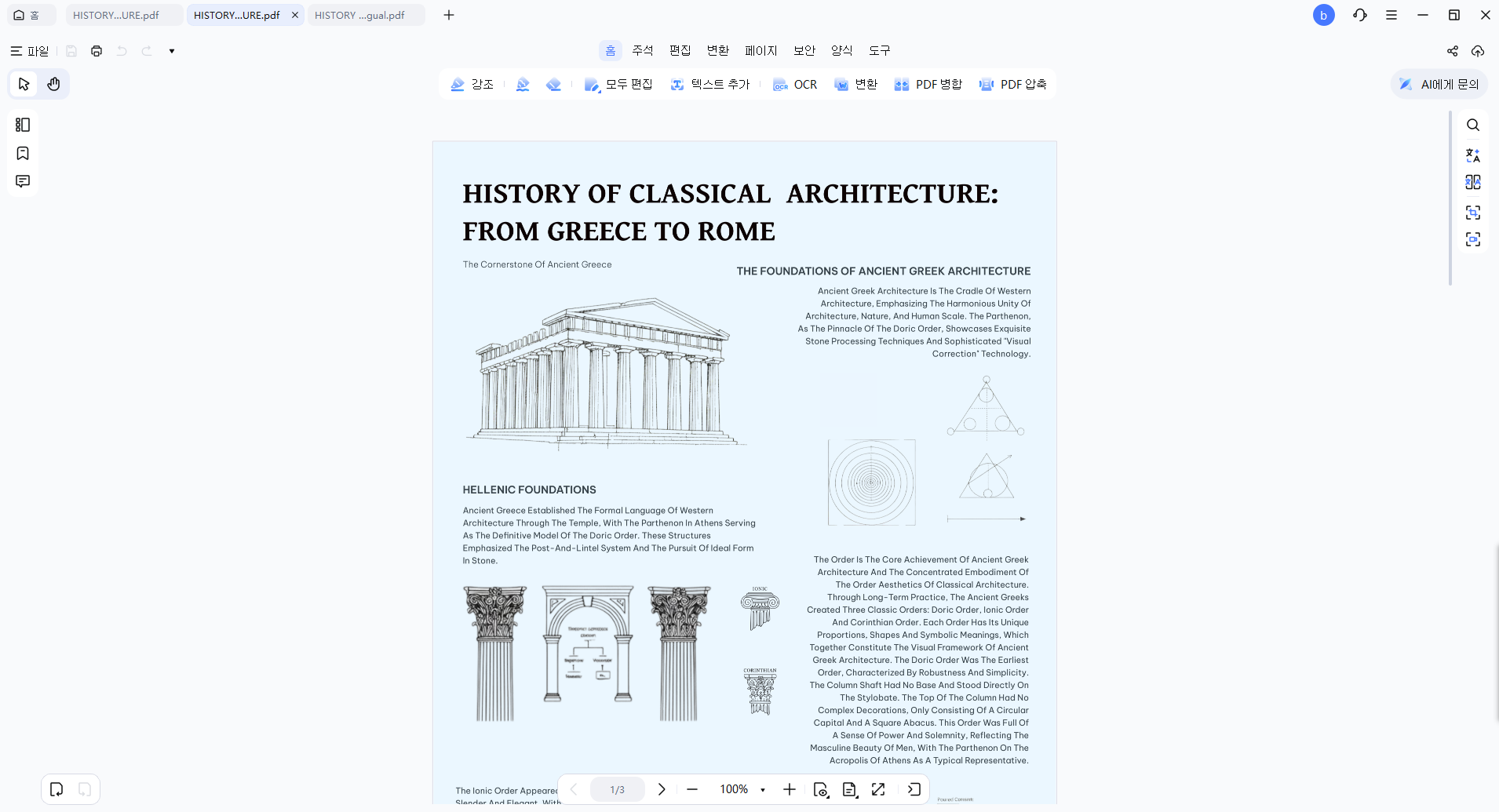Open the bookmarks panel
1499x812 pixels.
pos(23,153)
